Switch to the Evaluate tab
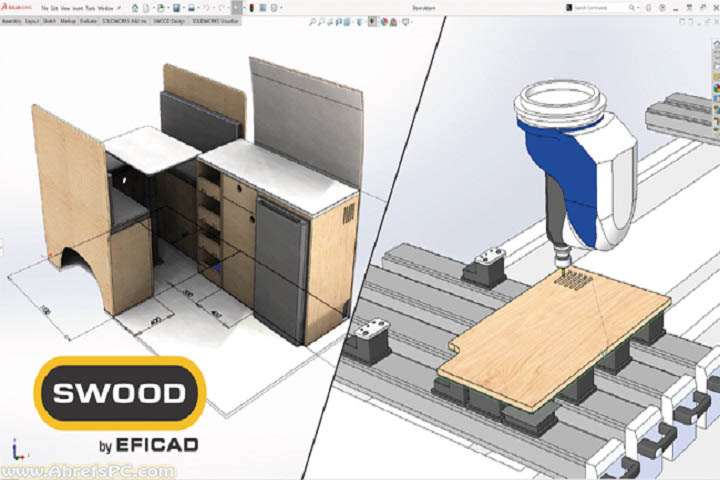 pyautogui.click(x=88, y=21)
